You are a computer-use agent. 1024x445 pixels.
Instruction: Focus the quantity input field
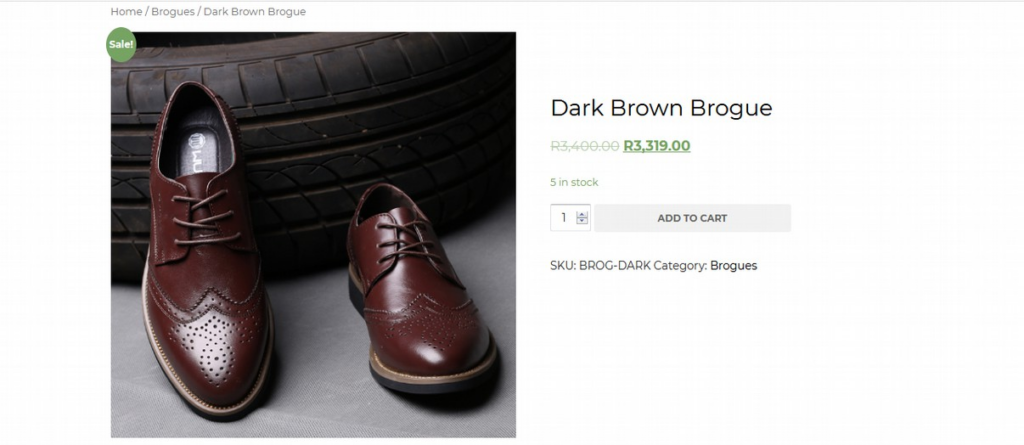point(564,218)
